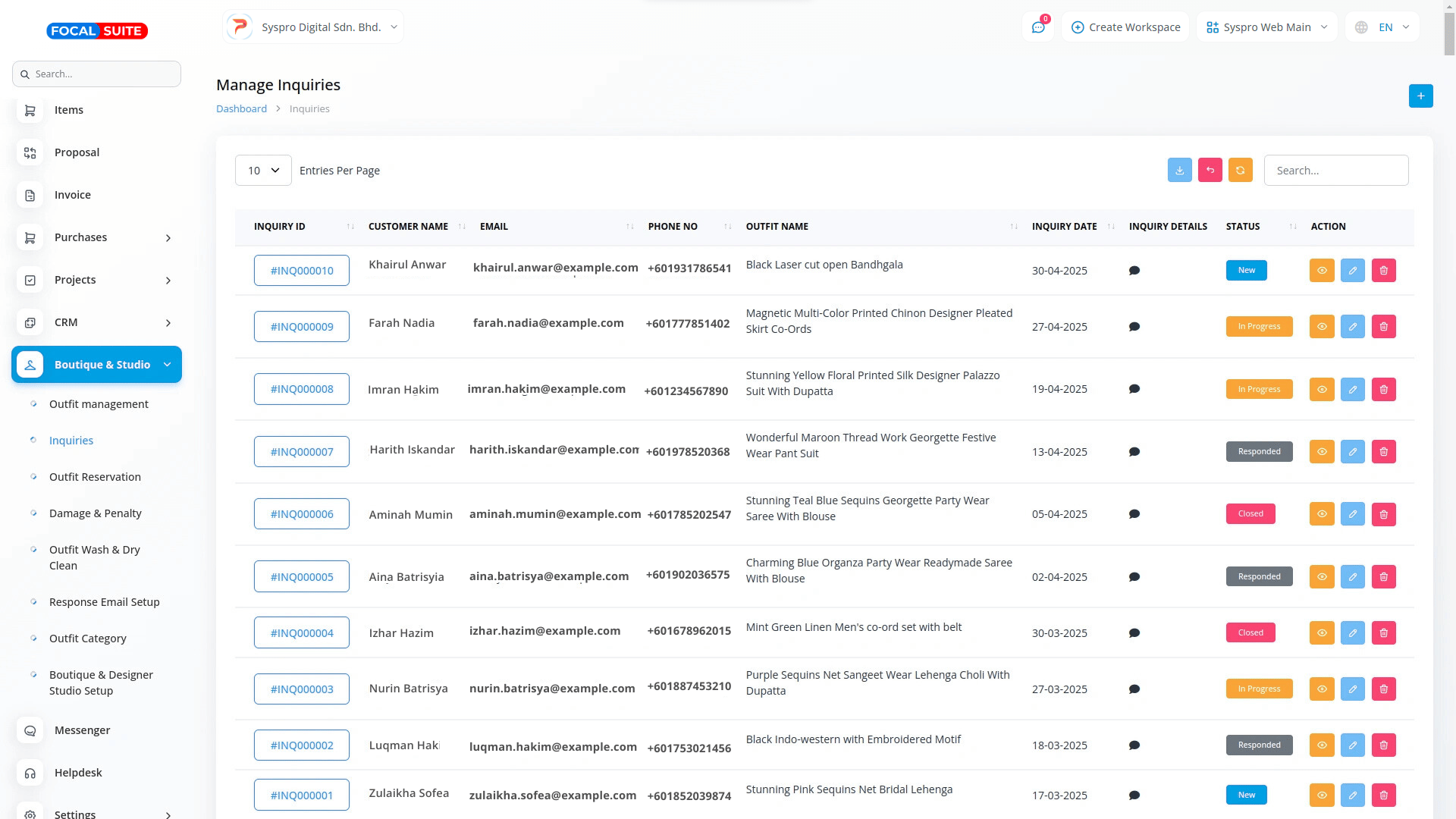The image size is (1456, 819).
Task: View inquiry #INQ000010 via orange eye icon
Action: coord(1321,271)
